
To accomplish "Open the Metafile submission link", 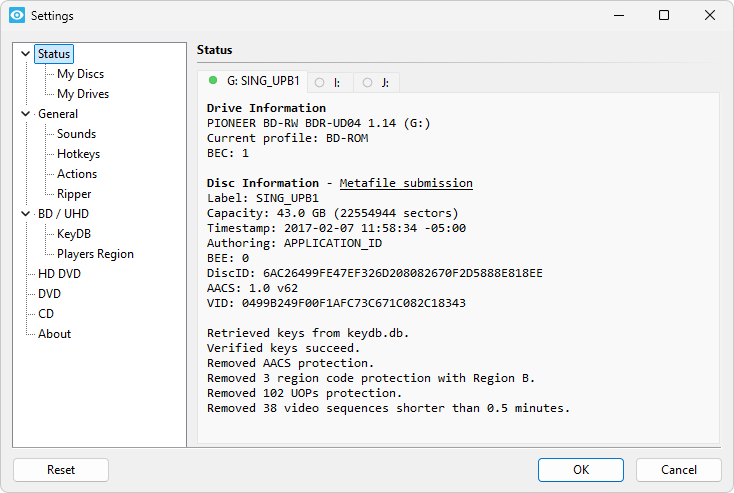I will [x=406, y=183].
